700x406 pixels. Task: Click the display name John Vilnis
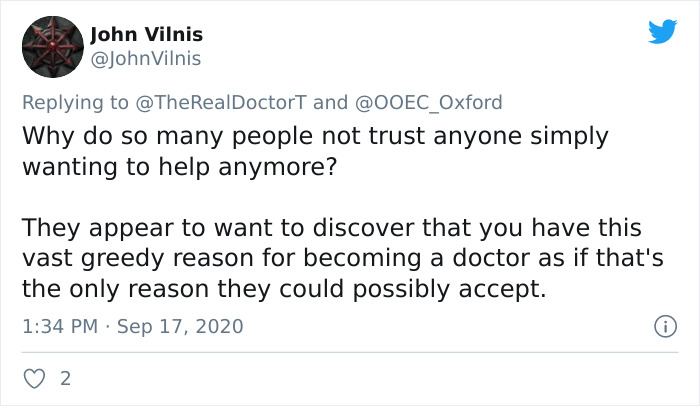tap(146, 34)
